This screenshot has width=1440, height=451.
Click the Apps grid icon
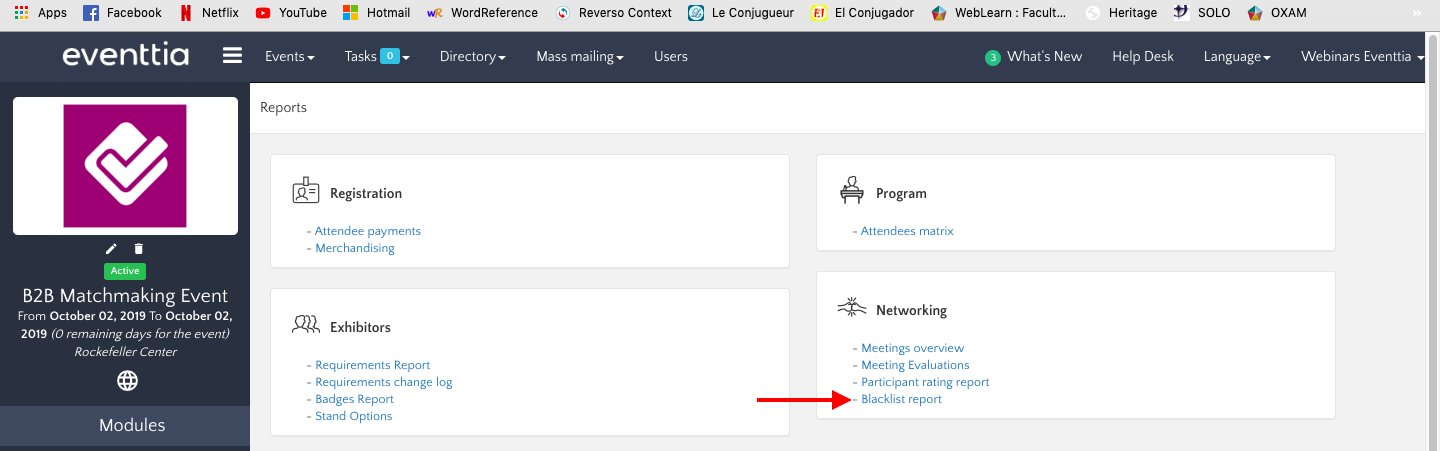coord(21,13)
